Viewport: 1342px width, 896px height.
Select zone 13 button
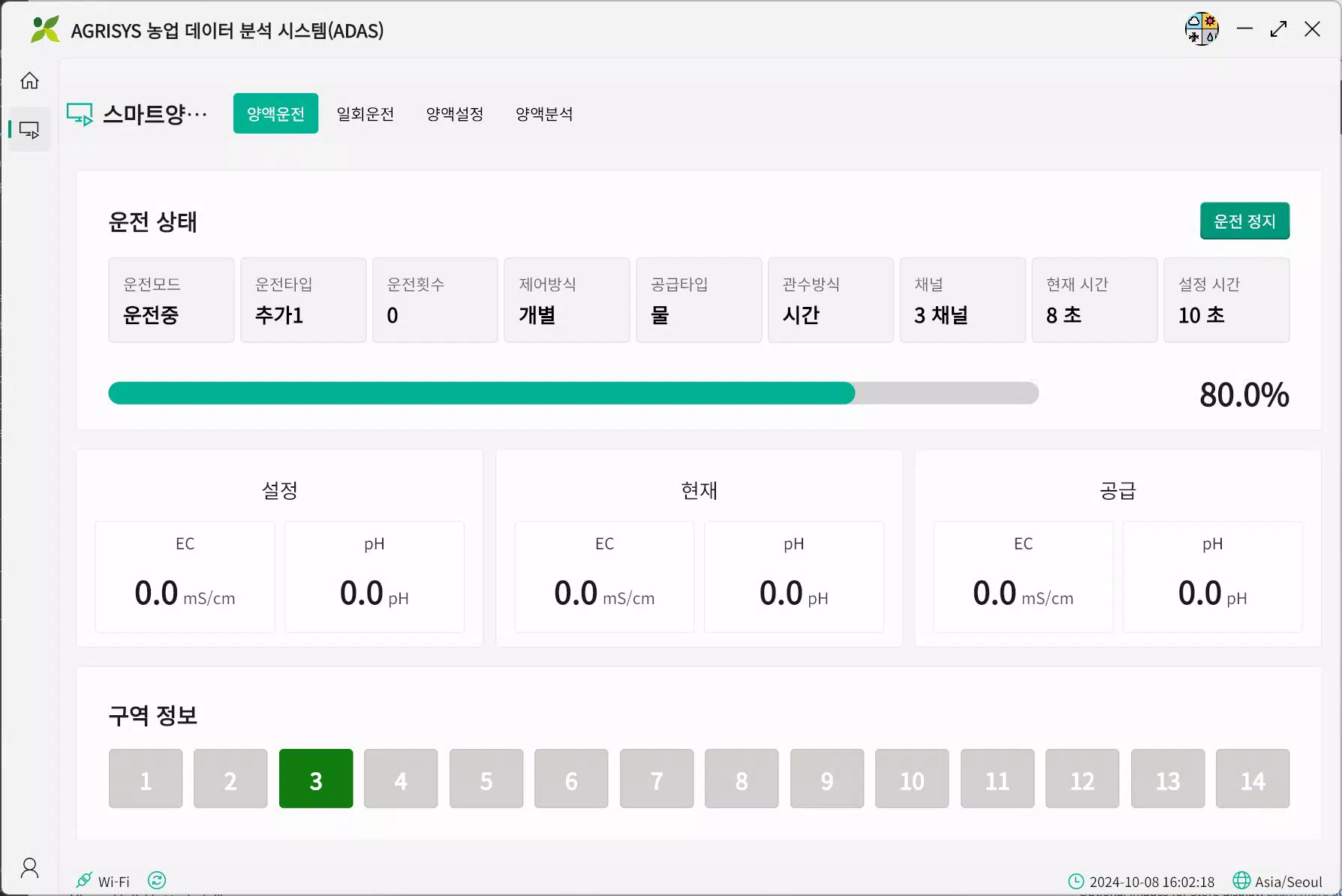click(1168, 778)
